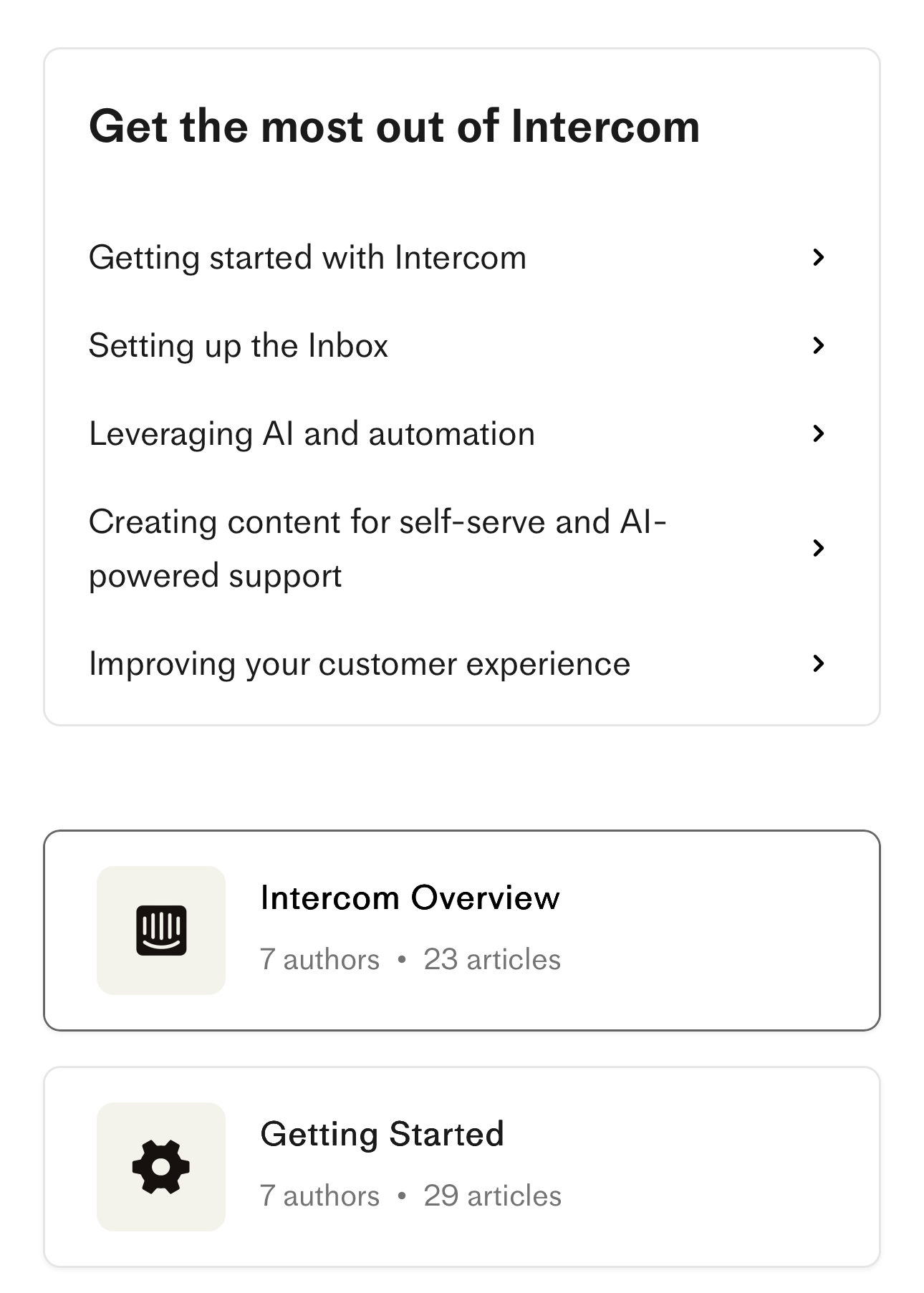Image resolution: width=924 pixels, height=1293 pixels.
Task: Click chevron beside Creating content for self-serve
Action: (x=818, y=548)
